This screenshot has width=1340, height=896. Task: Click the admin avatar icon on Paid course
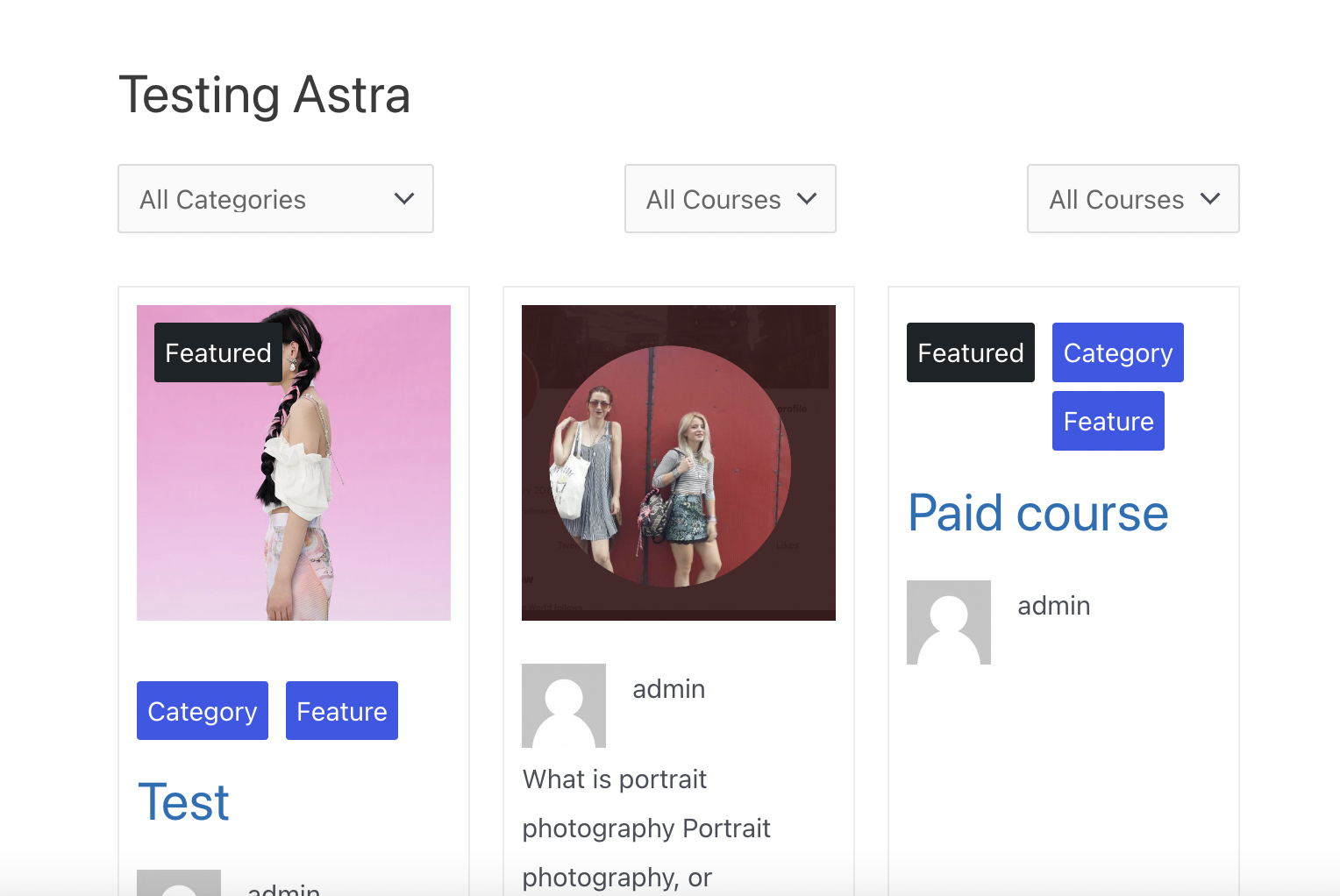(x=948, y=622)
